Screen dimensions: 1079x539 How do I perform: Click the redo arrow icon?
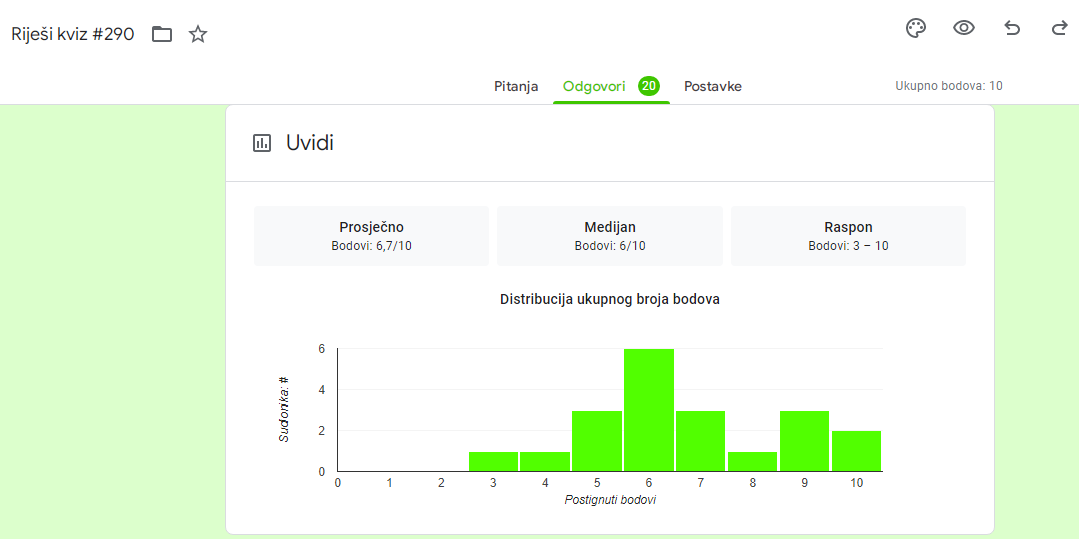coord(1059,28)
